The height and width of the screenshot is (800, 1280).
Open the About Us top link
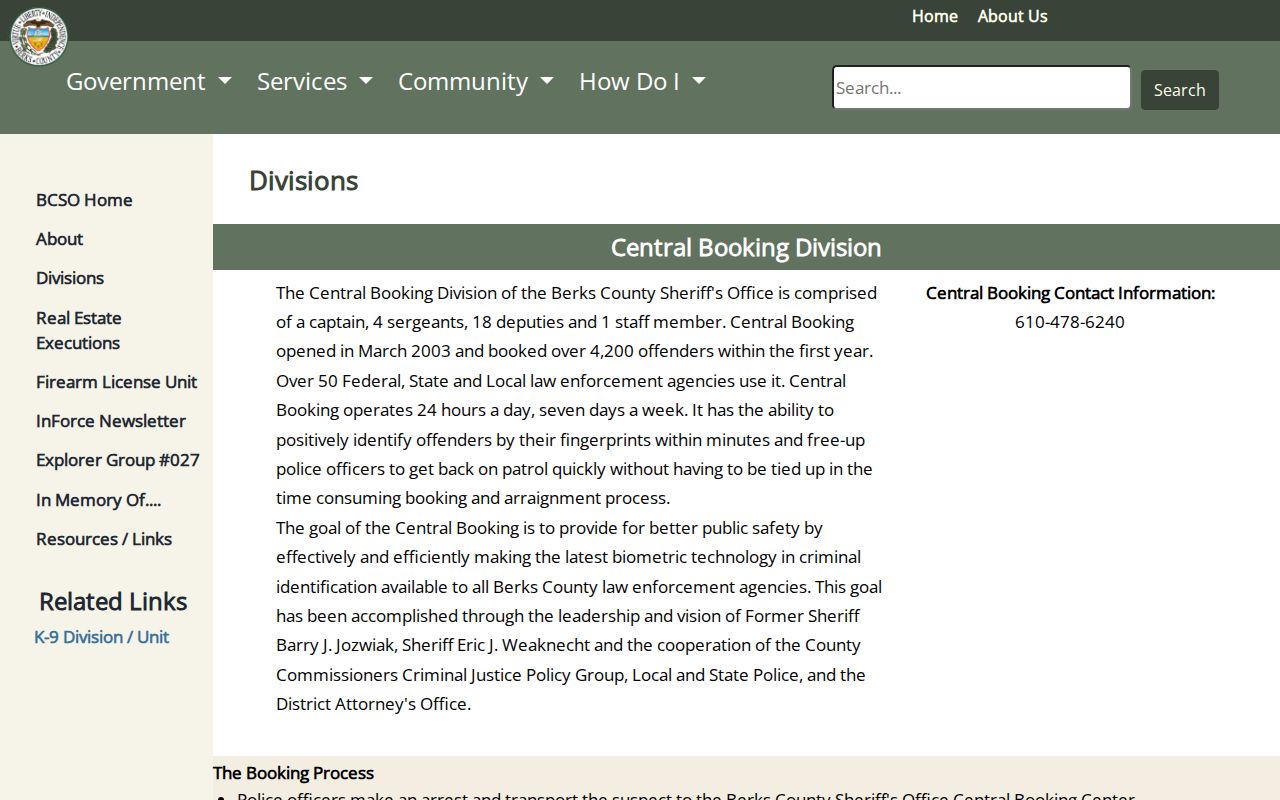click(1012, 16)
